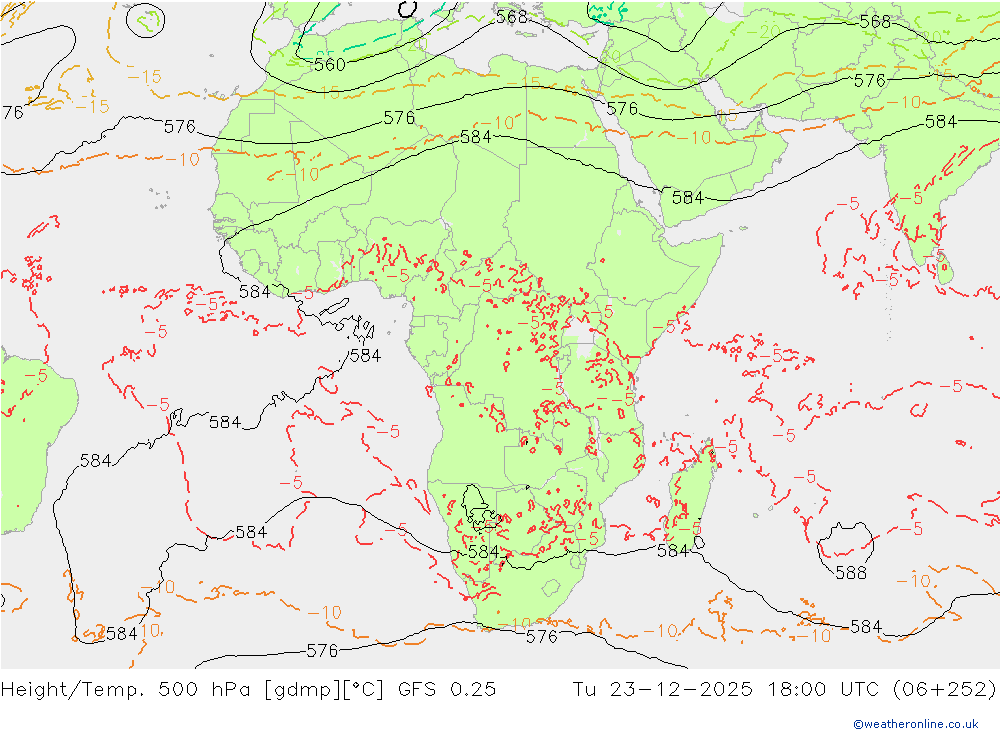1000x733 pixels.
Task: Click the '(06+252)' forecast hour text
Action: tap(944, 690)
